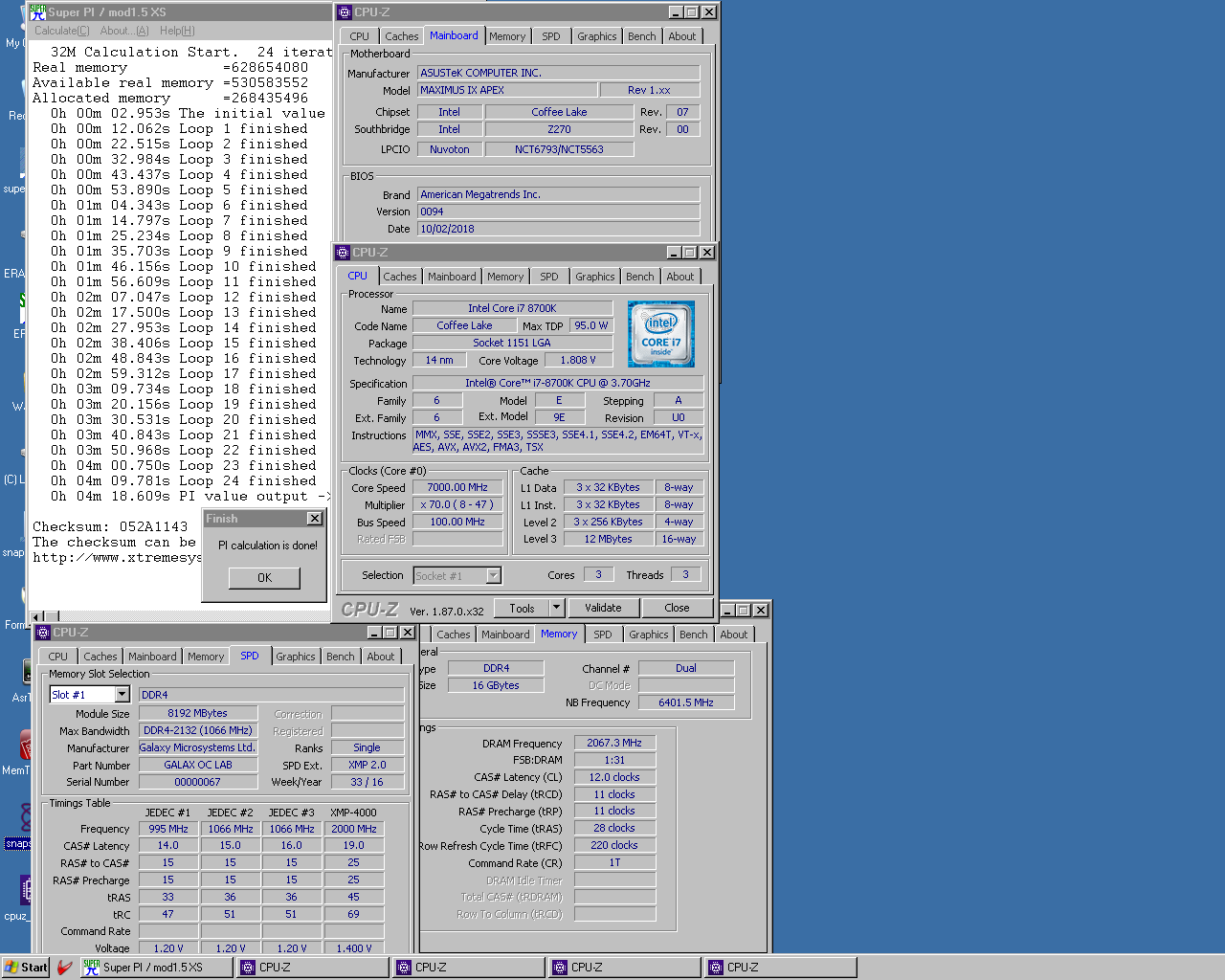Image resolution: width=1225 pixels, height=980 pixels.
Task: Click the last CPU-Z taskbar button
Action: coord(781,968)
